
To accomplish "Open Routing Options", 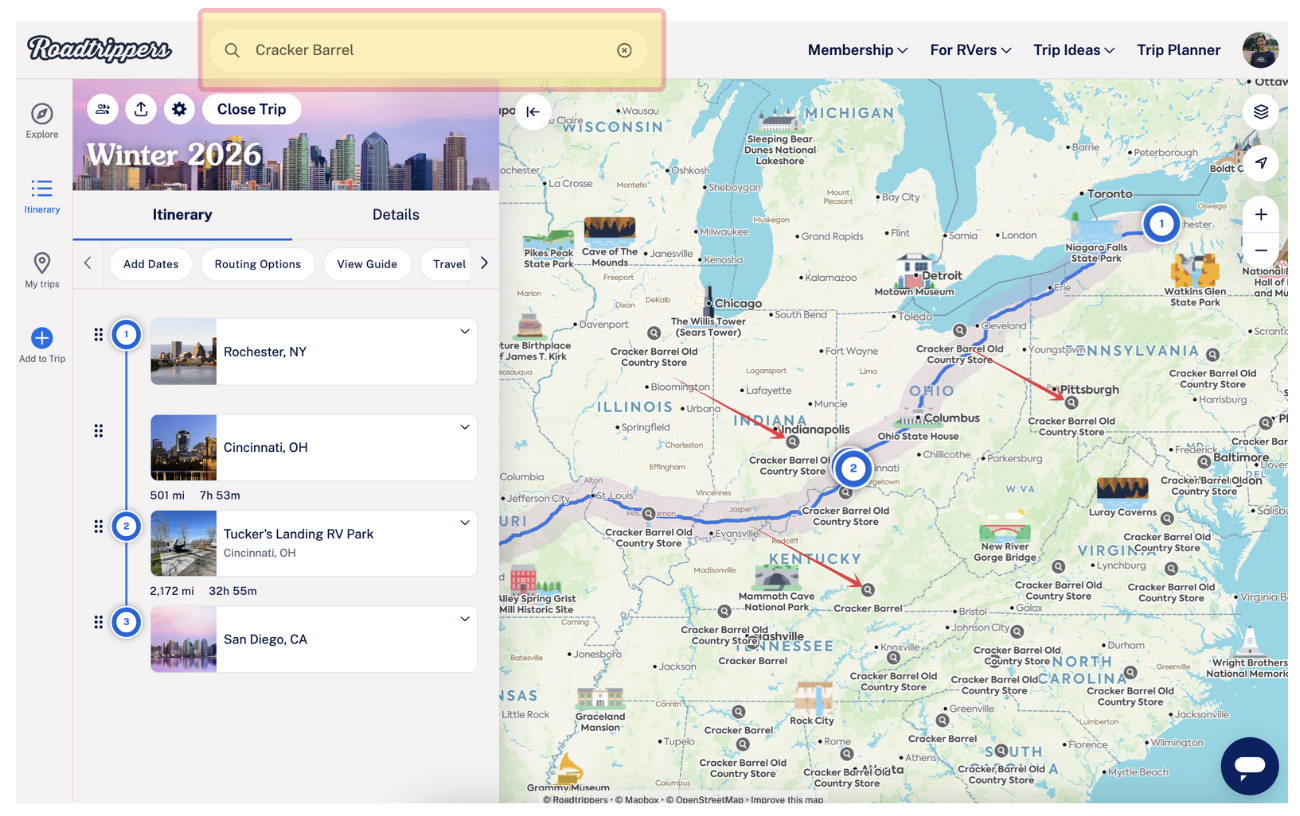I will click(x=257, y=263).
